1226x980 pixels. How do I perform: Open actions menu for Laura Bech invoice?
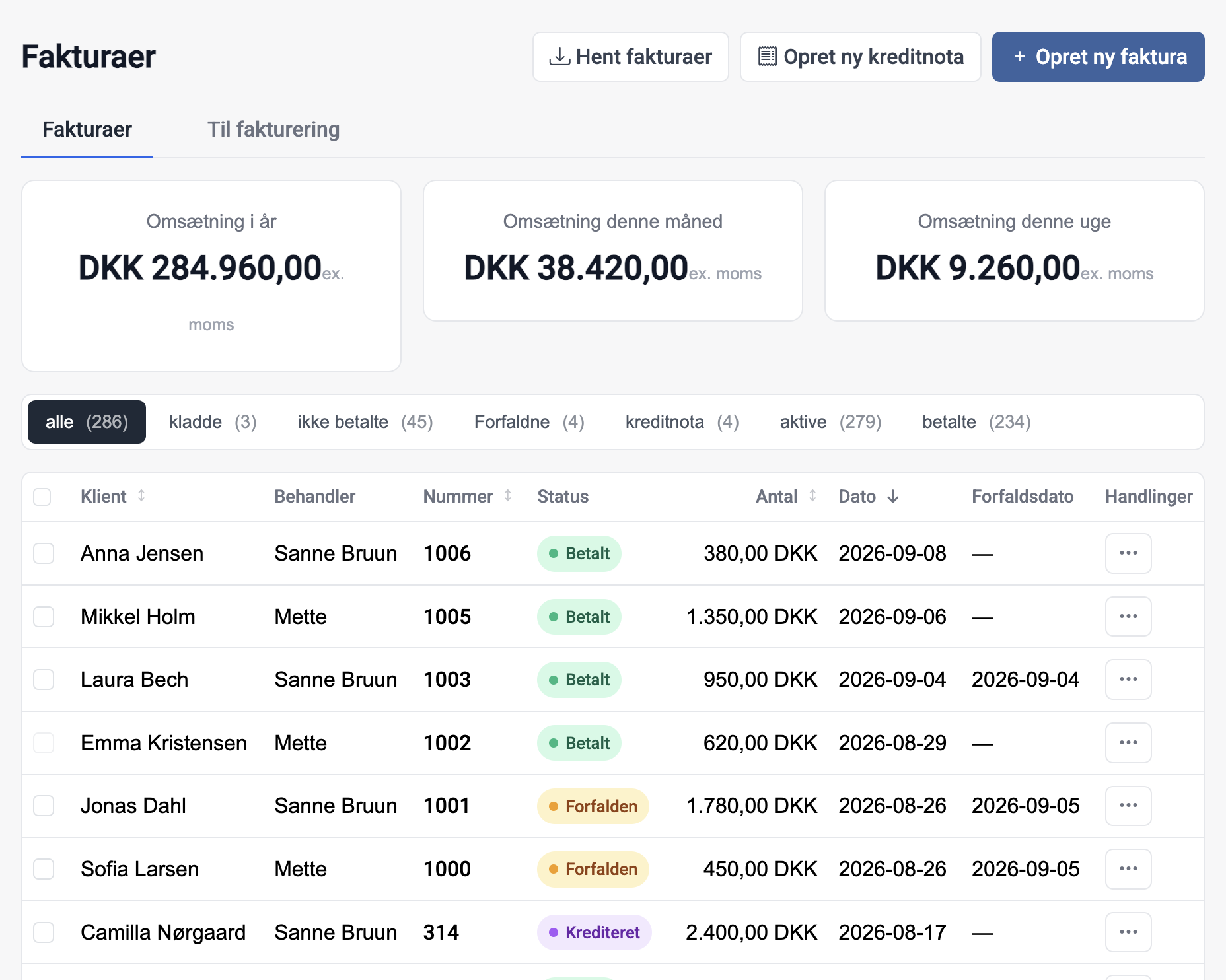pyautogui.click(x=1128, y=680)
